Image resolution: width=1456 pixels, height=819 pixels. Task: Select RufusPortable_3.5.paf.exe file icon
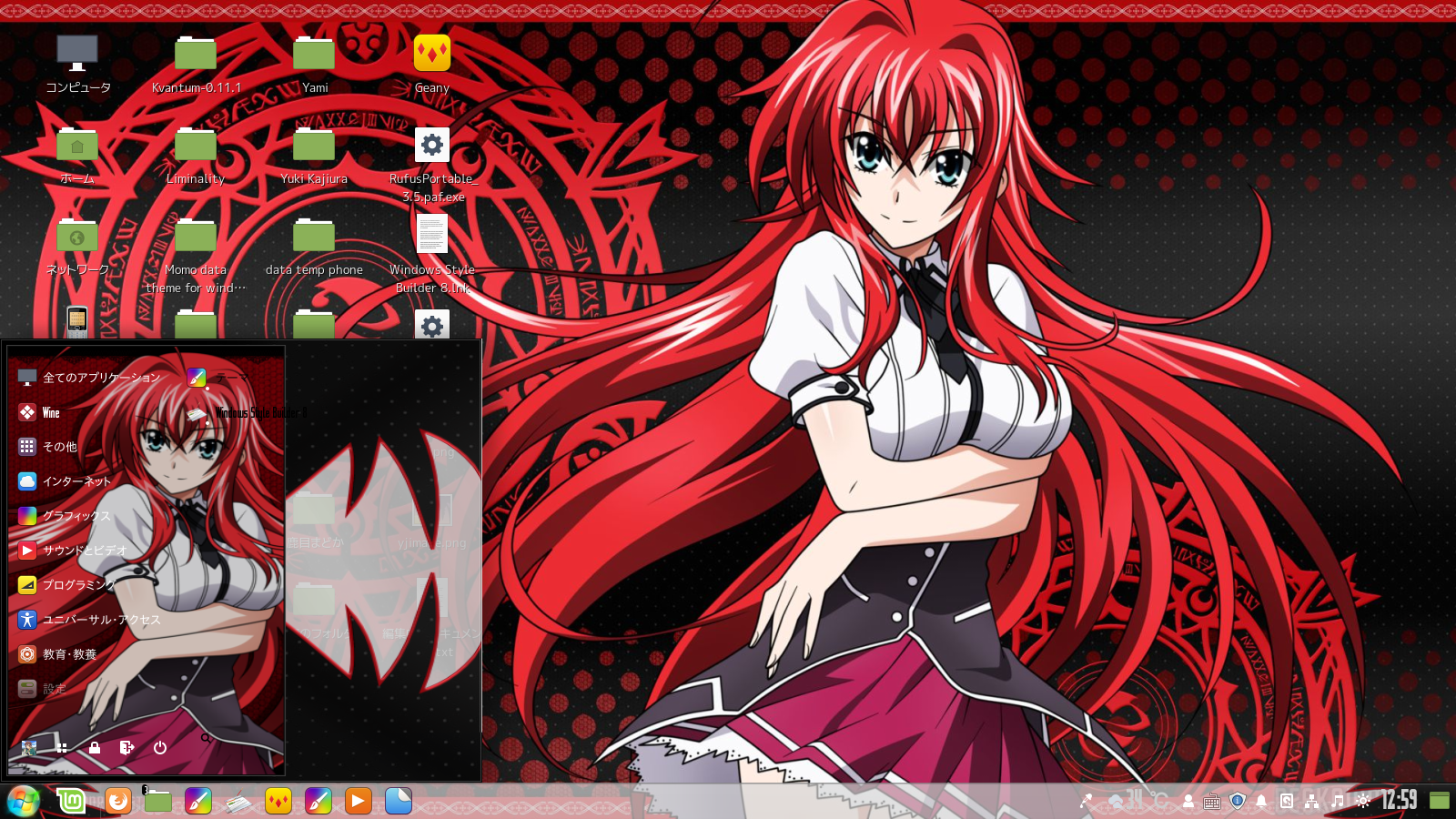432,145
